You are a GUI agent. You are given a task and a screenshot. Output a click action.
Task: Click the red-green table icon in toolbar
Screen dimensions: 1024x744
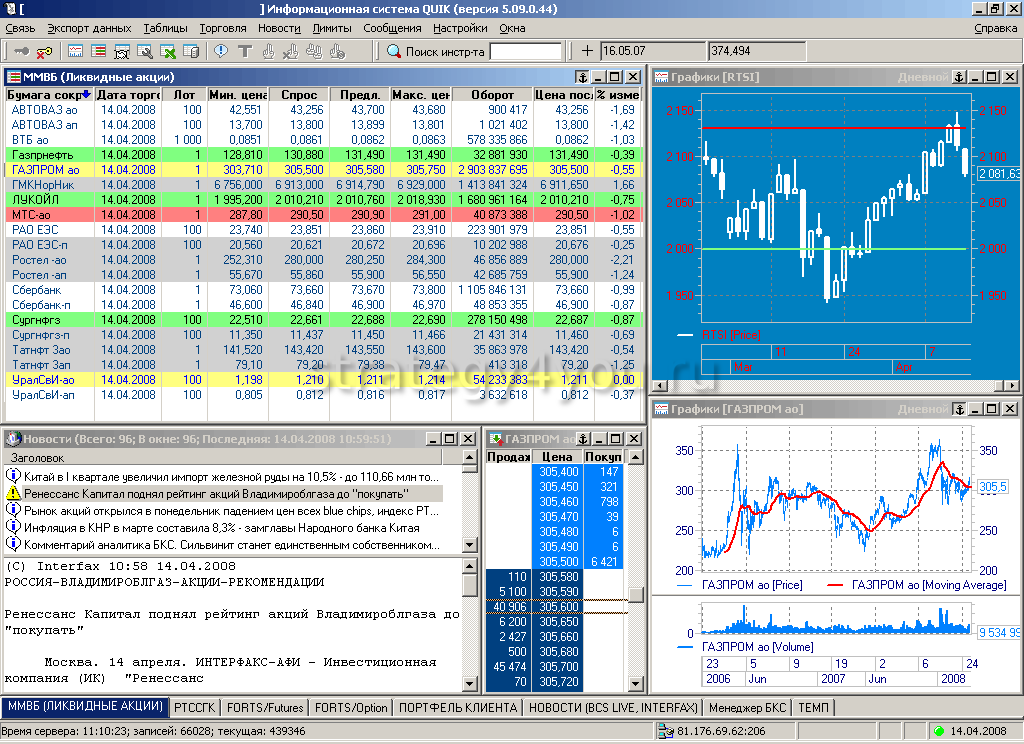[x=100, y=51]
